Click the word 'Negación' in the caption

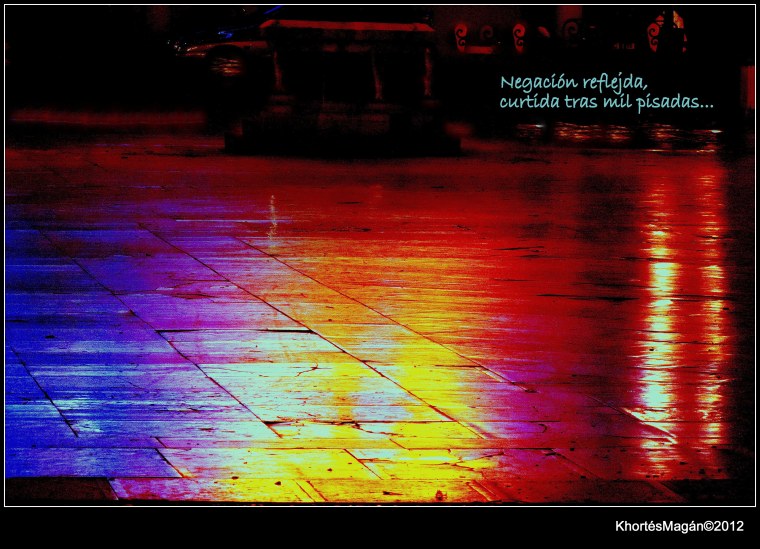pyautogui.click(x=538, y=82)
